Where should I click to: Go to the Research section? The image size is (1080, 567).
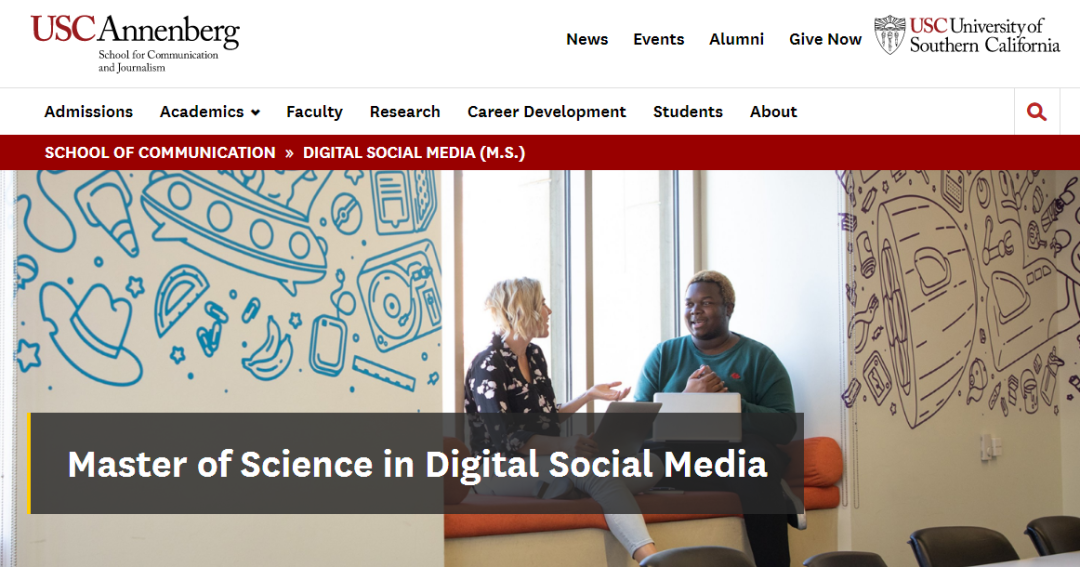tap(405, 112)
